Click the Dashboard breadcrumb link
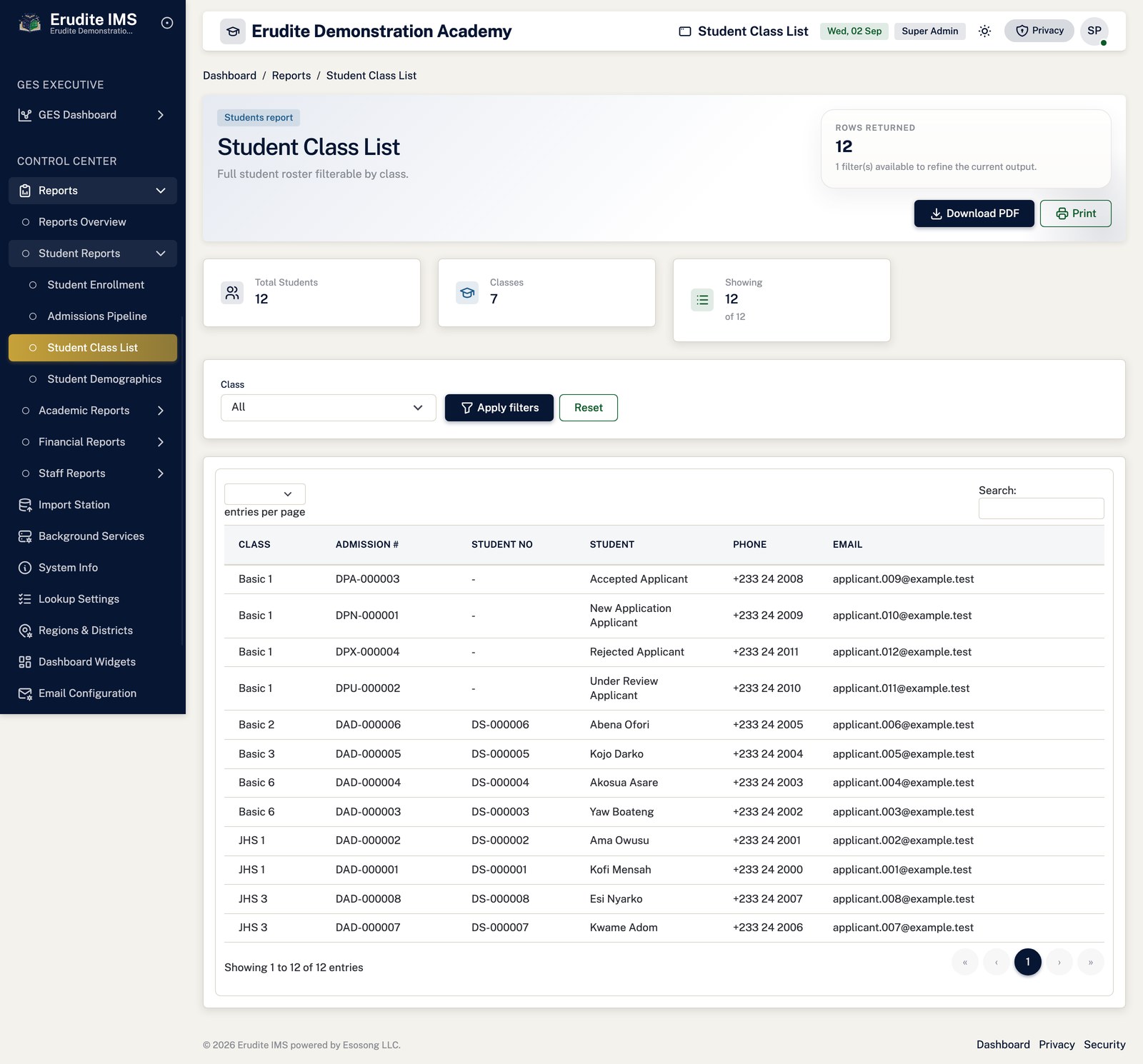Screen dimensions: 1143x1064 pyautogui.click(x=229, y=76)
